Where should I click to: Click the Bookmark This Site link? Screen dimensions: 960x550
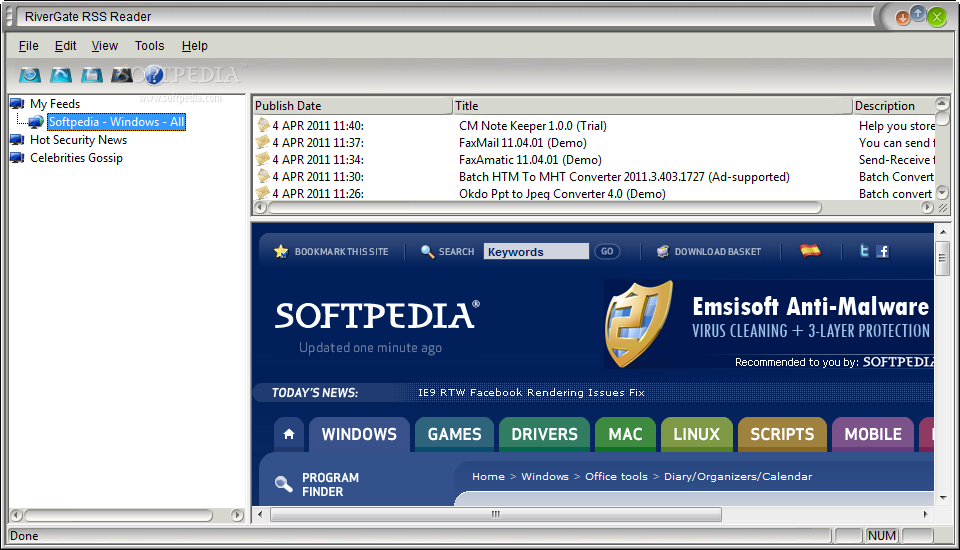342,252
